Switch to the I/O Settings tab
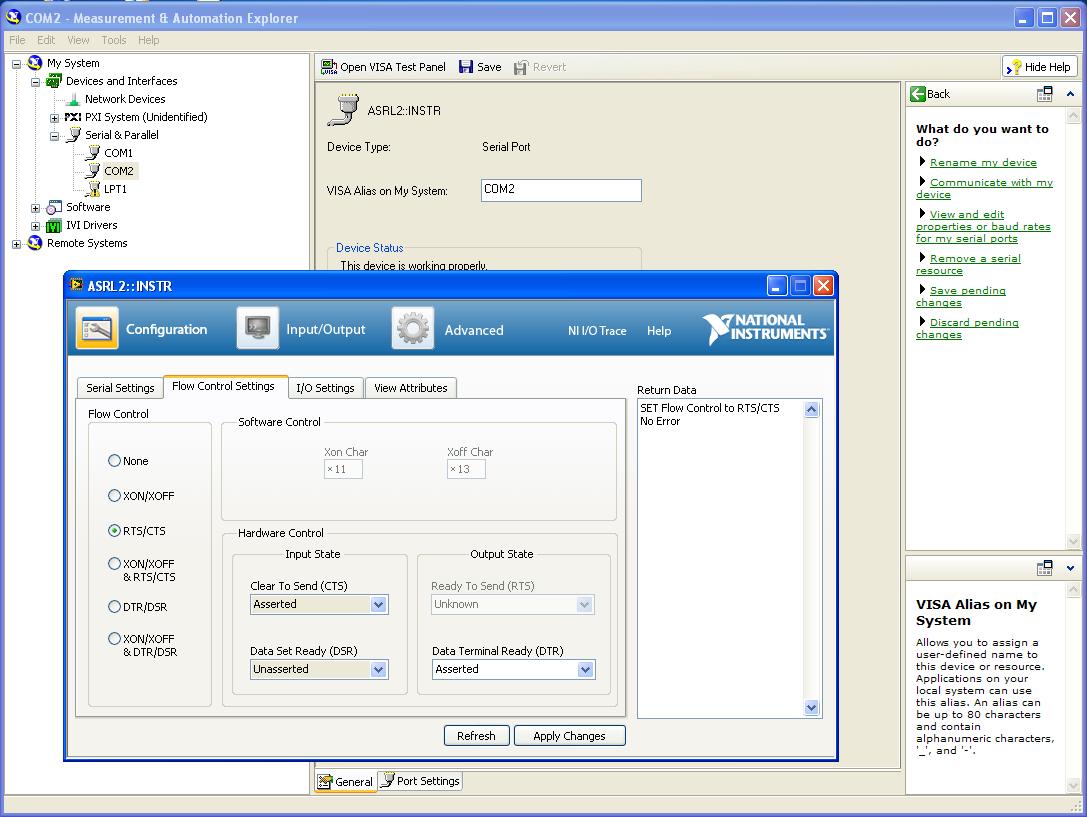Viewport: 1087px width, 817px height. (x=325, y=388)
